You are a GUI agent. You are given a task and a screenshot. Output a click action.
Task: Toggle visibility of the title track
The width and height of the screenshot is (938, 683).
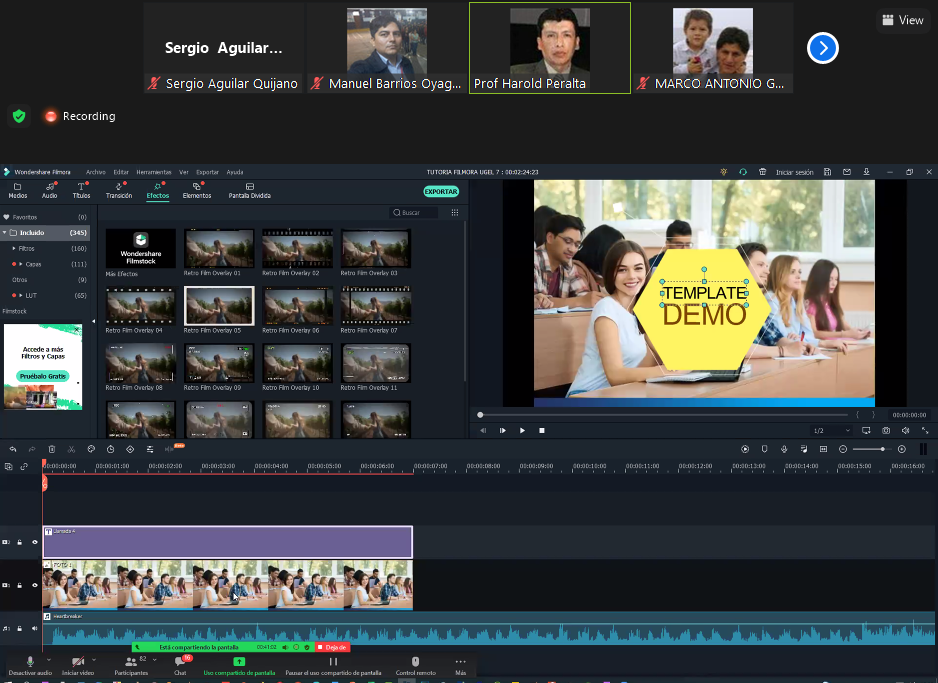[35, 542]
